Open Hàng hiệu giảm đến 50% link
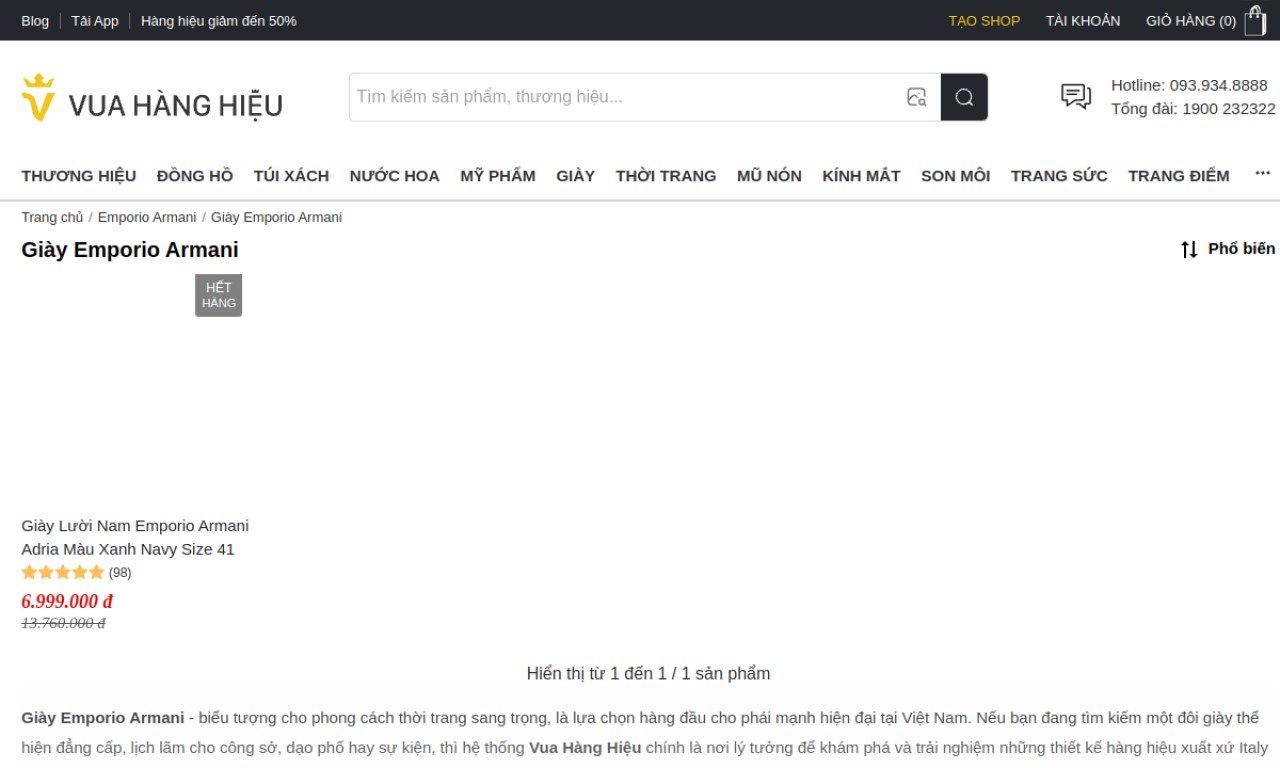Viewport: 1280px width, 768px height. point(219,21)
